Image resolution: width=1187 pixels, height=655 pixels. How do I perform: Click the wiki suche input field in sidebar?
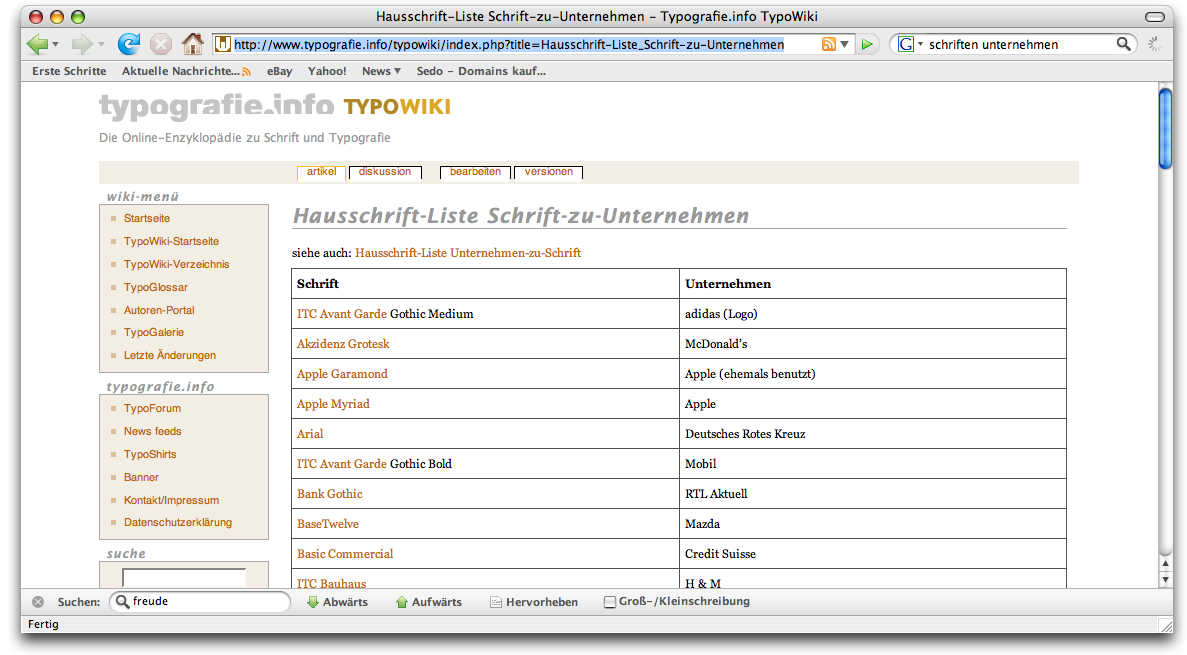[x=184, y=578]
